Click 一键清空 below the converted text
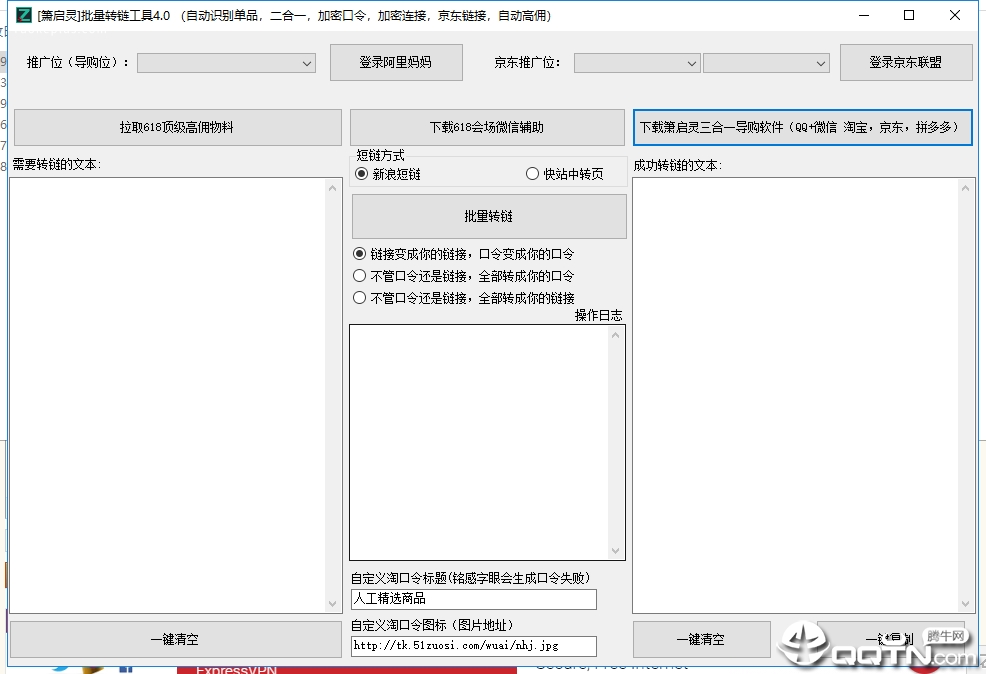The width and height of the screenshot is (986, 674). (x=701, y=639)
